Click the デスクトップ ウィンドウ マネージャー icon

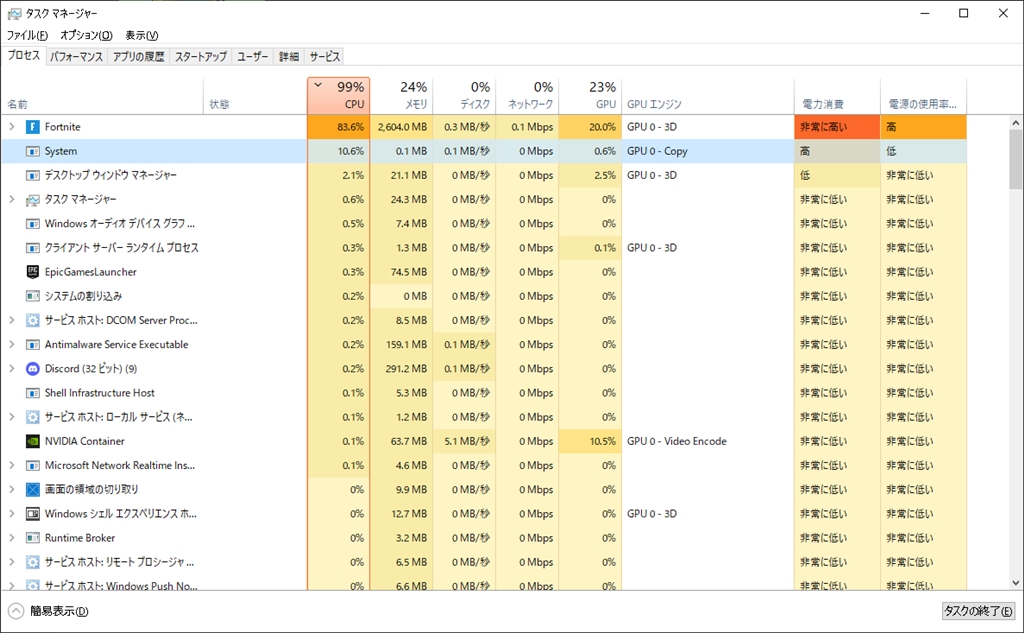pyautogui.click(x=32, y=175)
